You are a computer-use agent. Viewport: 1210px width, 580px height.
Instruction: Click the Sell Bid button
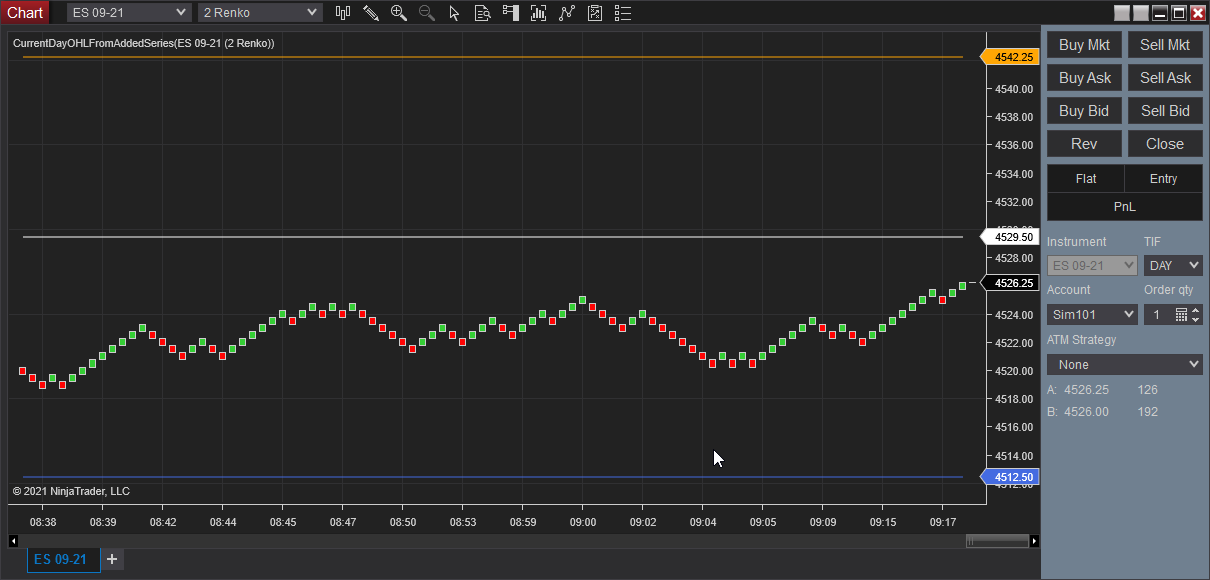pos(1165,111)
